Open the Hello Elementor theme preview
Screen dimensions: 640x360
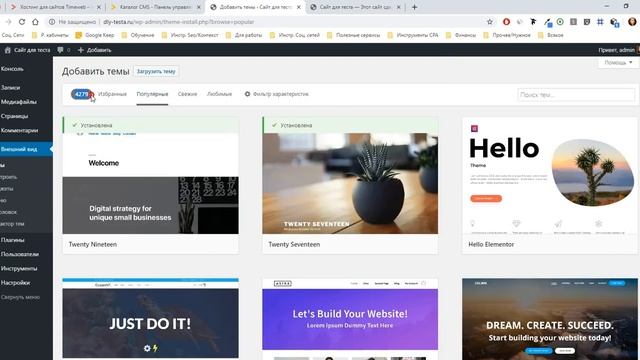550,176
